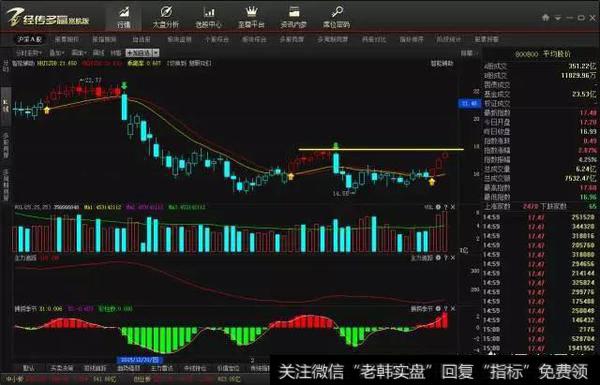This screenshot has height=385, width=600.
Task: Open the 资讯内参 news icon
Action: coord(294,17)
